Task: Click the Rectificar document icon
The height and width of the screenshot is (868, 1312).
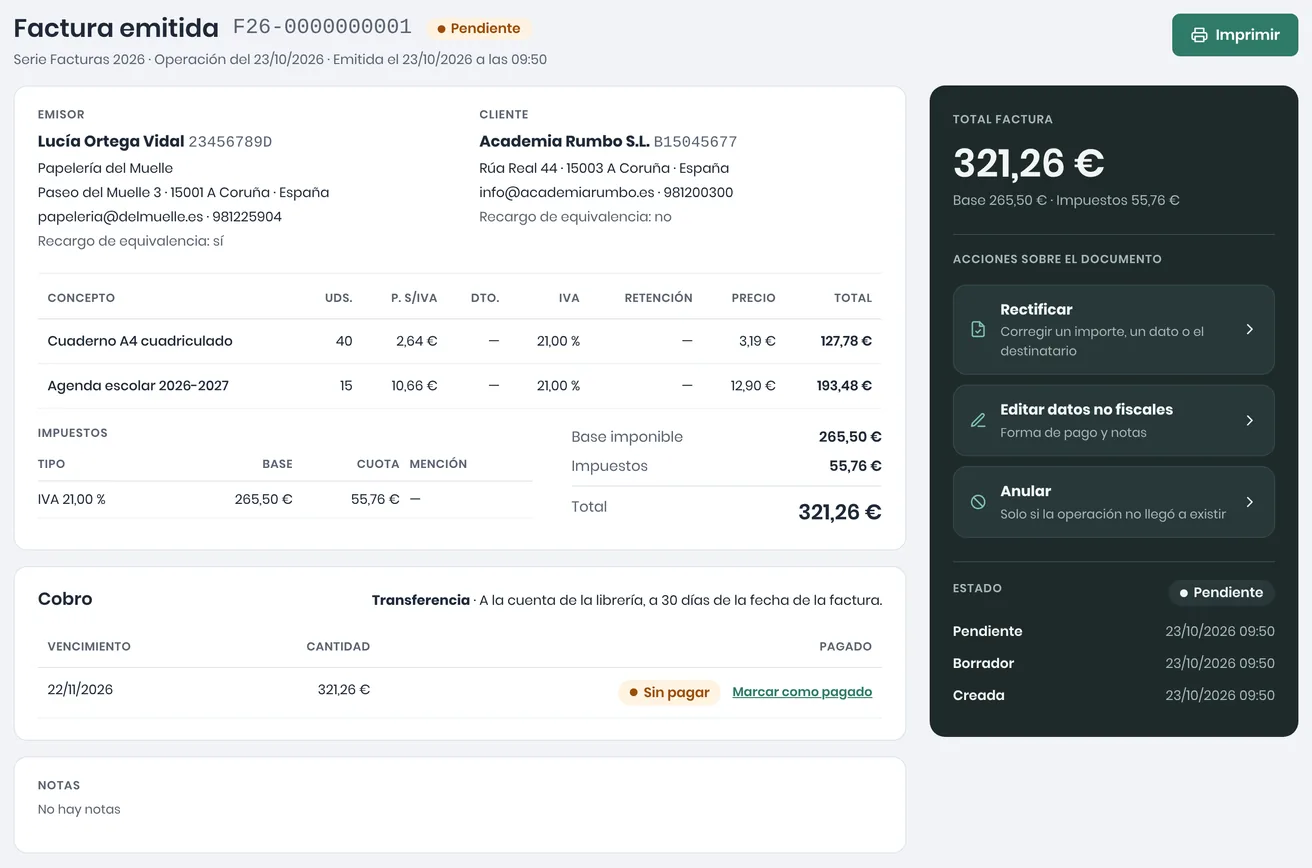Action: 978,329
